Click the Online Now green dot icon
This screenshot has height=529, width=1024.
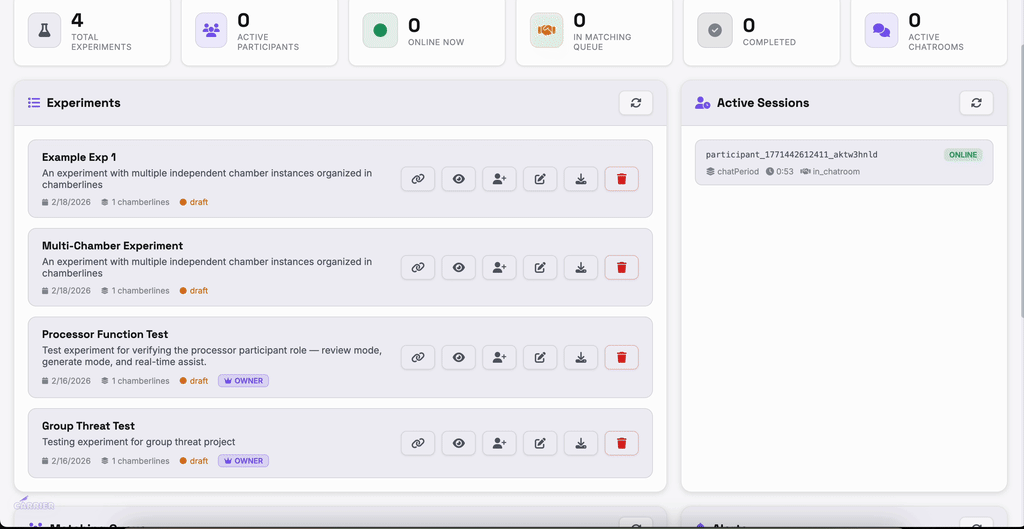tap(379, 31)
